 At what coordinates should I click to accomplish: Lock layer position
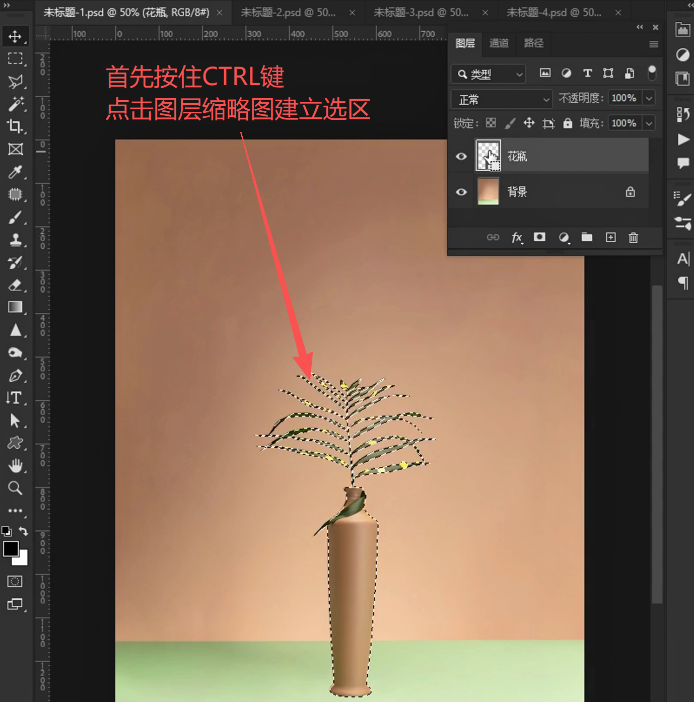(x=529, y=123)
